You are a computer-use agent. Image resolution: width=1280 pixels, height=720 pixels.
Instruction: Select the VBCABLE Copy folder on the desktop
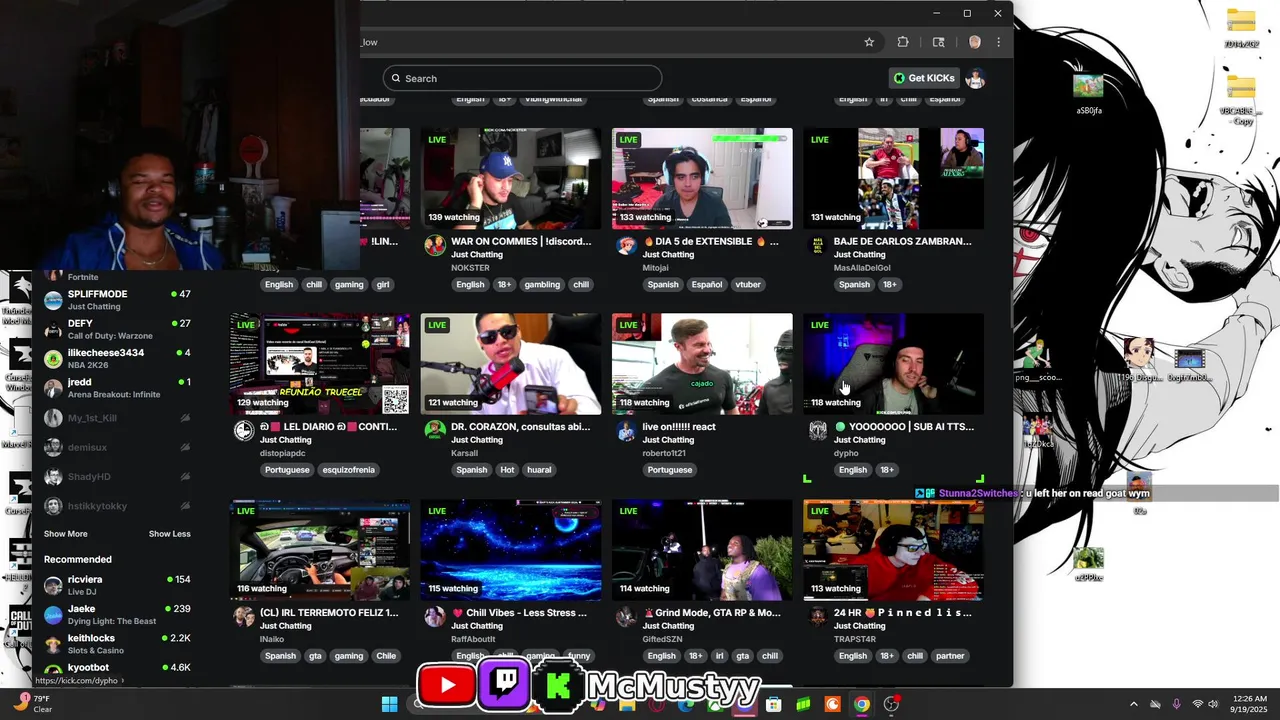coord(1240,100)
